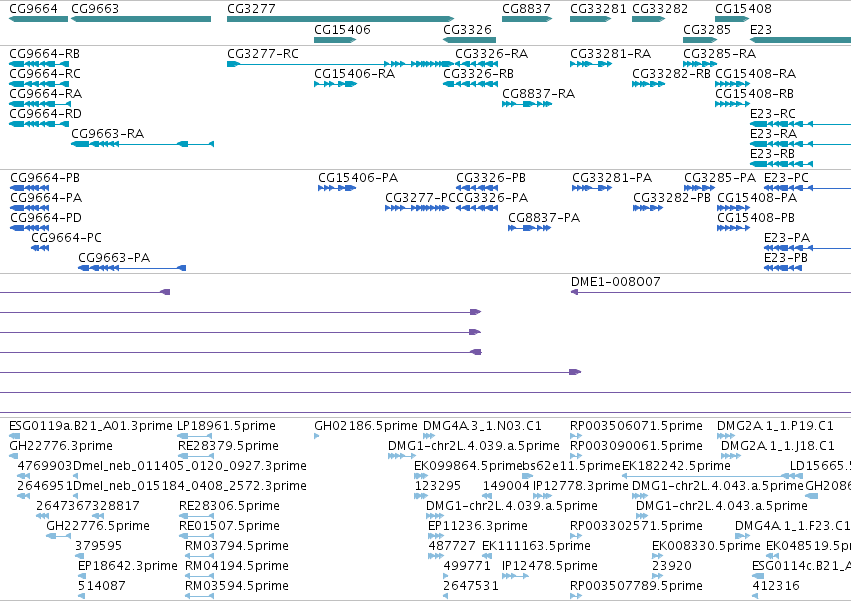The image size is (851, 601).
Task: Select transcript CG9664-RA
Action: [46, 94]
